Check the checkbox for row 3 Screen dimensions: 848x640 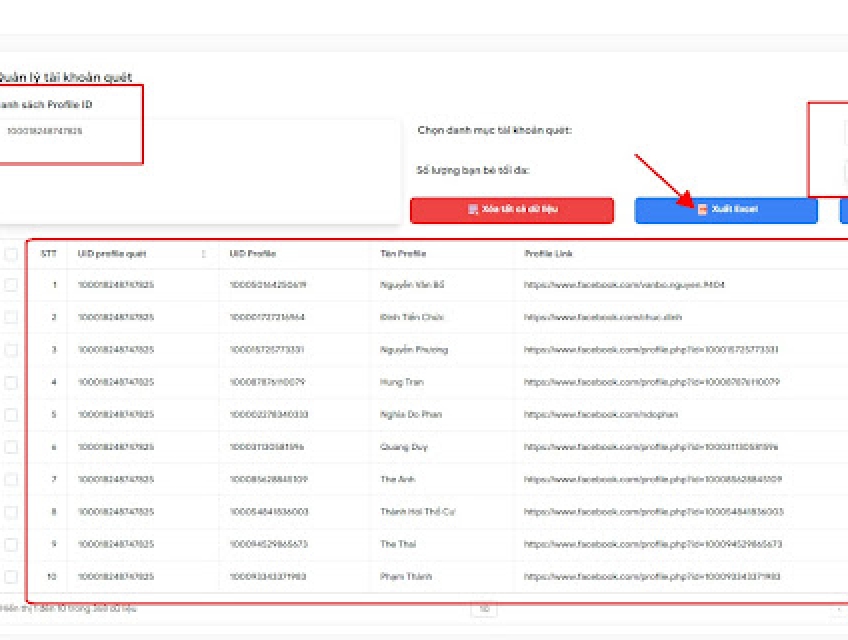pyautogui.click(x=11, y=350)
